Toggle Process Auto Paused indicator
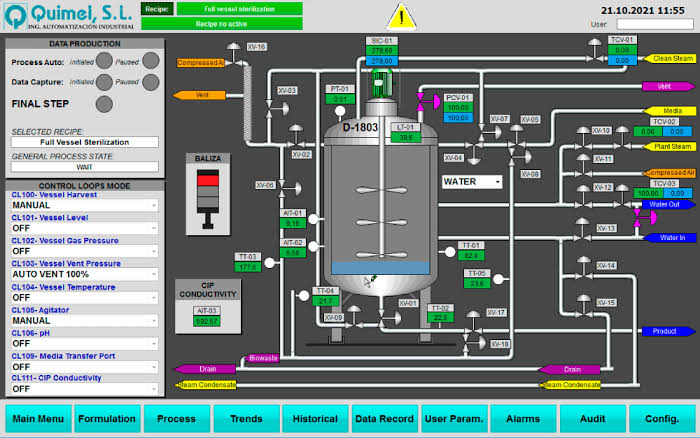The height and width of the screenshot is (438, 700). pos(151,61)
